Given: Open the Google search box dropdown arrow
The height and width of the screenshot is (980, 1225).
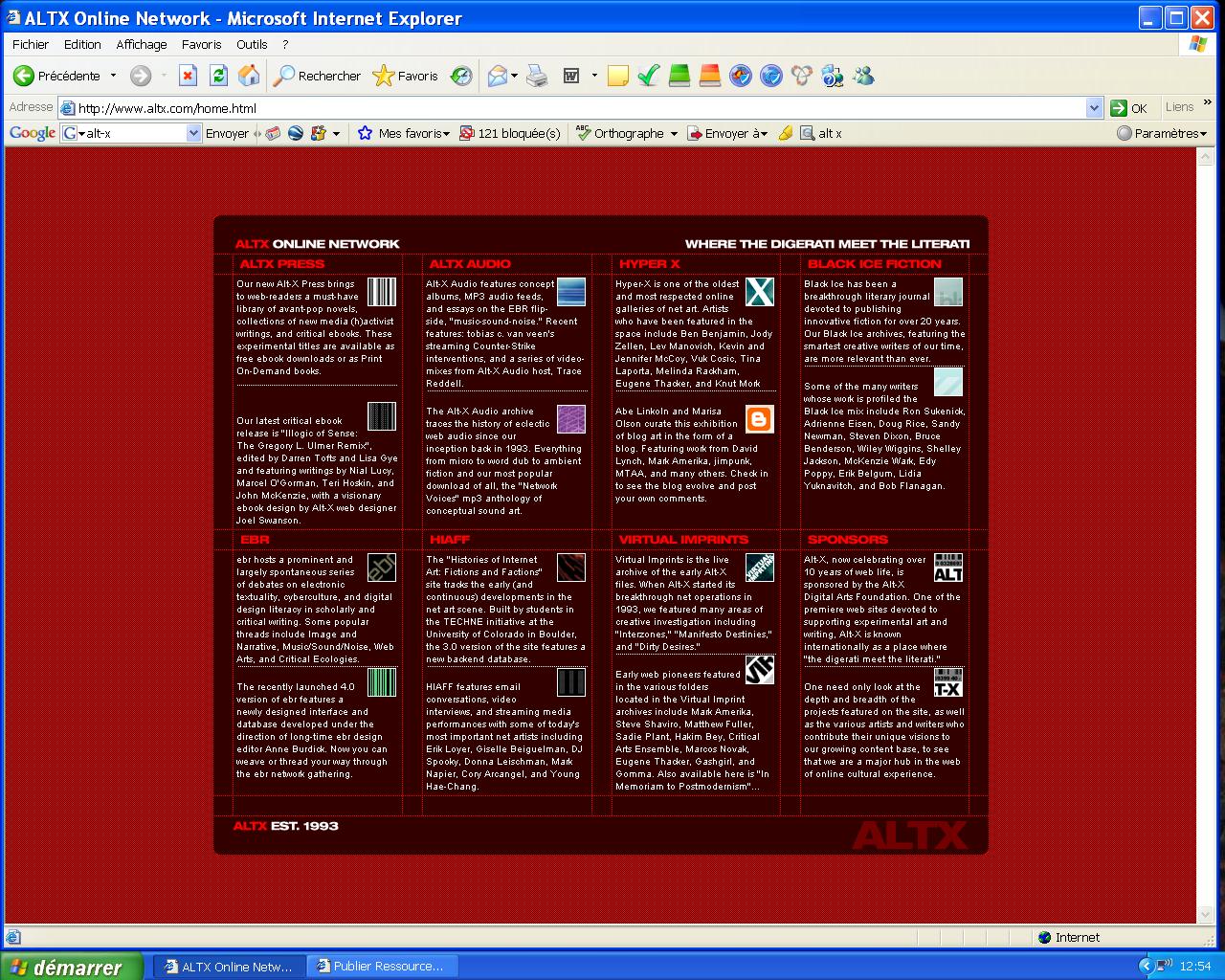Looking at the screenshot, I should pyautogui.click(x=193, y=134).
